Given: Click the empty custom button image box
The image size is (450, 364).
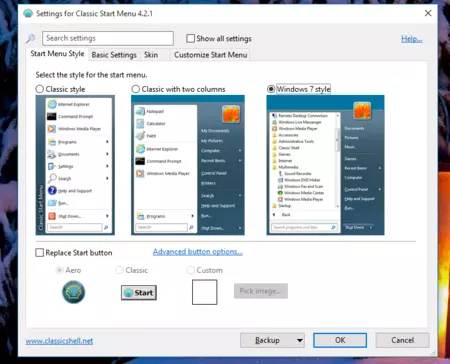Looking at the screenshot, I should 205,292.
